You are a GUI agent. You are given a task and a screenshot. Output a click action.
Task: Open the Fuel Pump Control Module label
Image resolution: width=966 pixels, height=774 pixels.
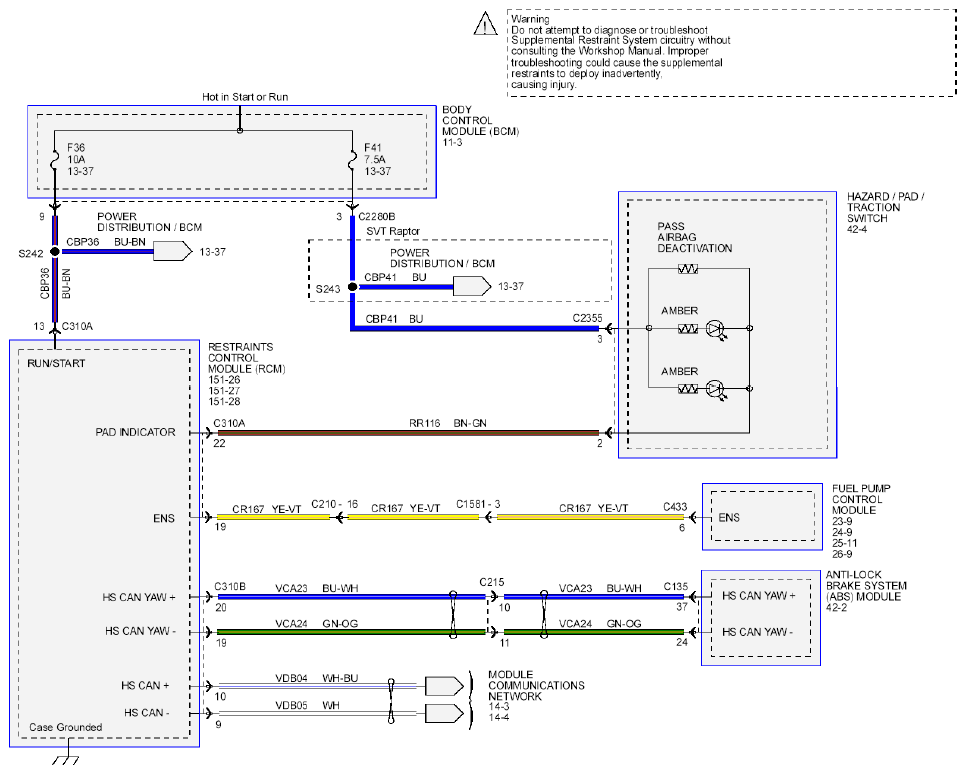861,521
